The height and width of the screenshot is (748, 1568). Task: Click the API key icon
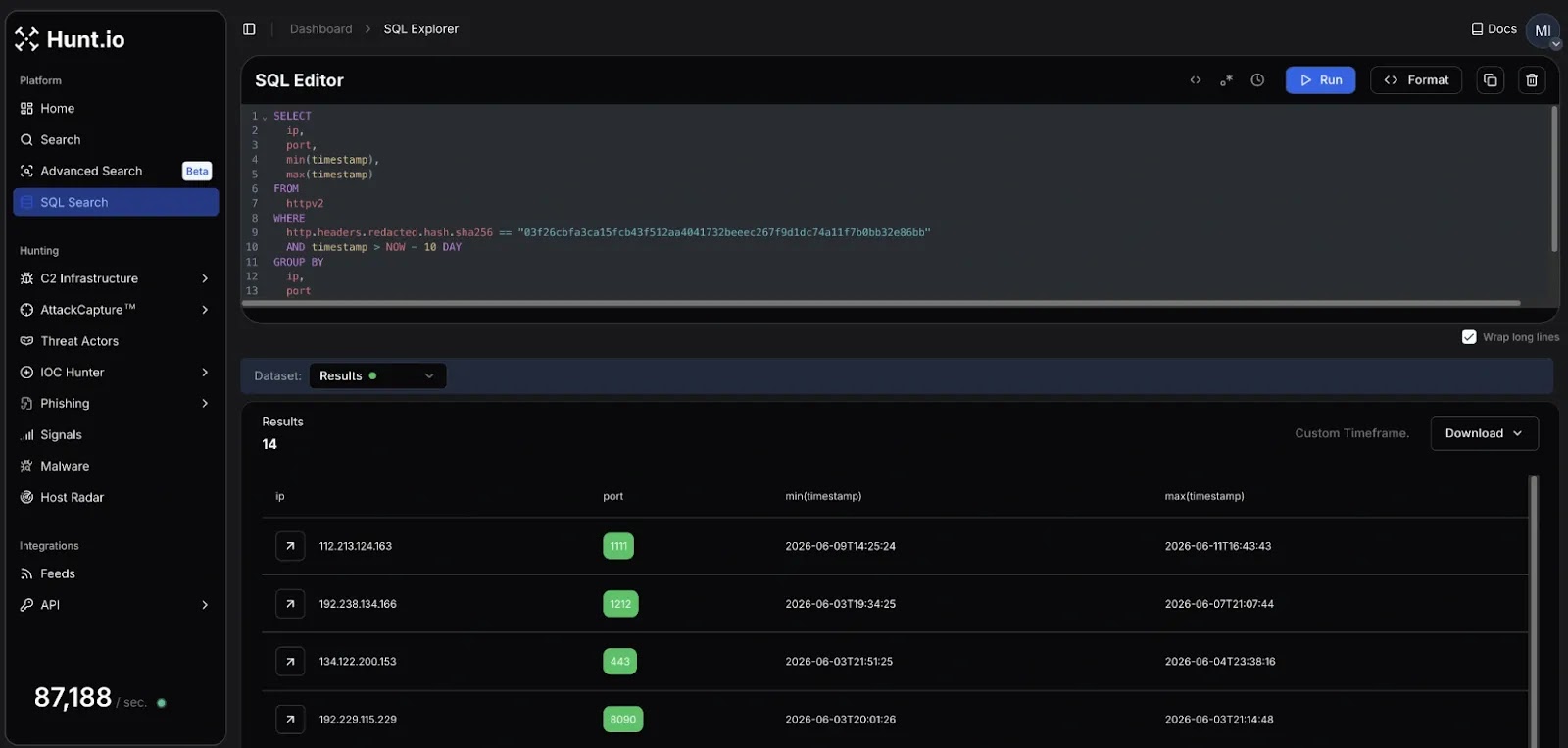click(26, 605)
